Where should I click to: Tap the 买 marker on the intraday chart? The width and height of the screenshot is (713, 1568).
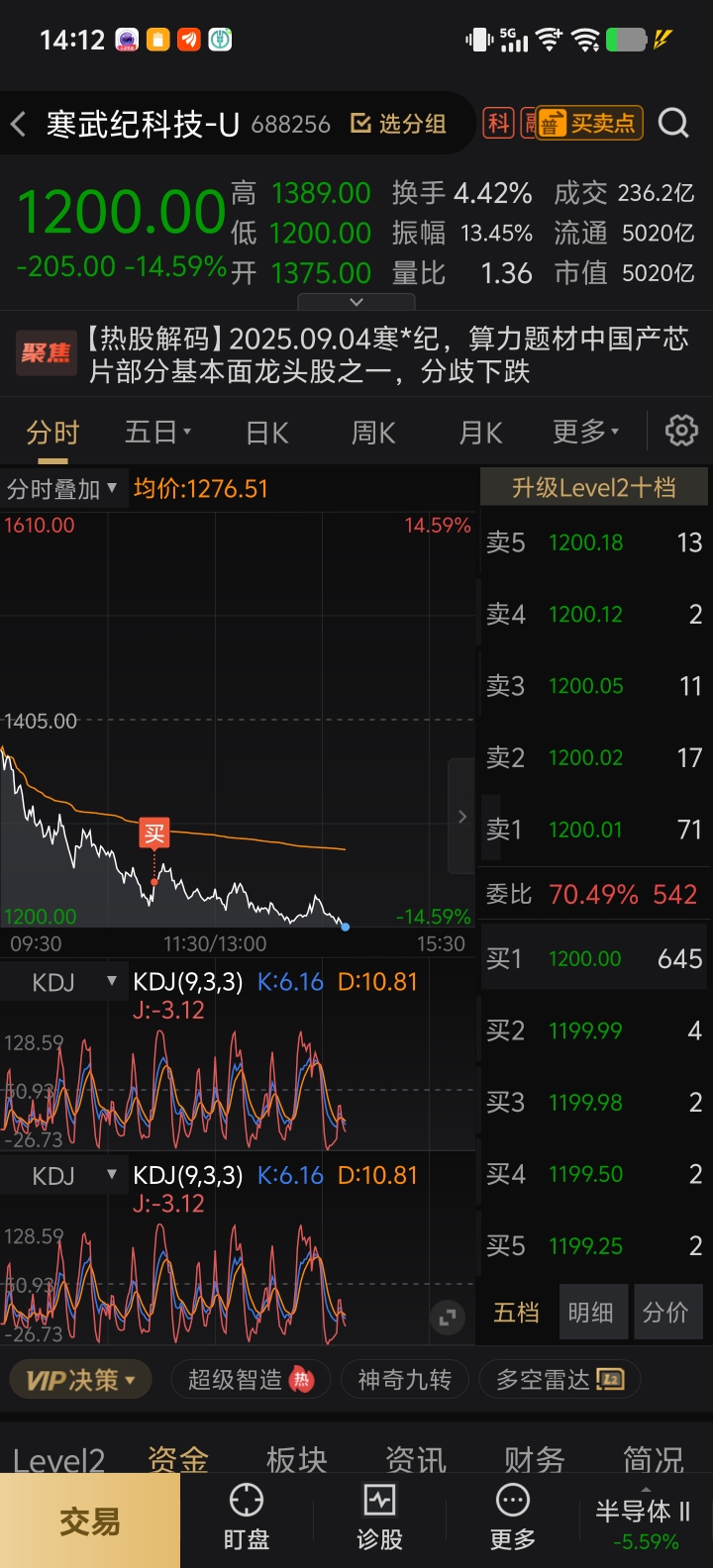click(154, 833)
